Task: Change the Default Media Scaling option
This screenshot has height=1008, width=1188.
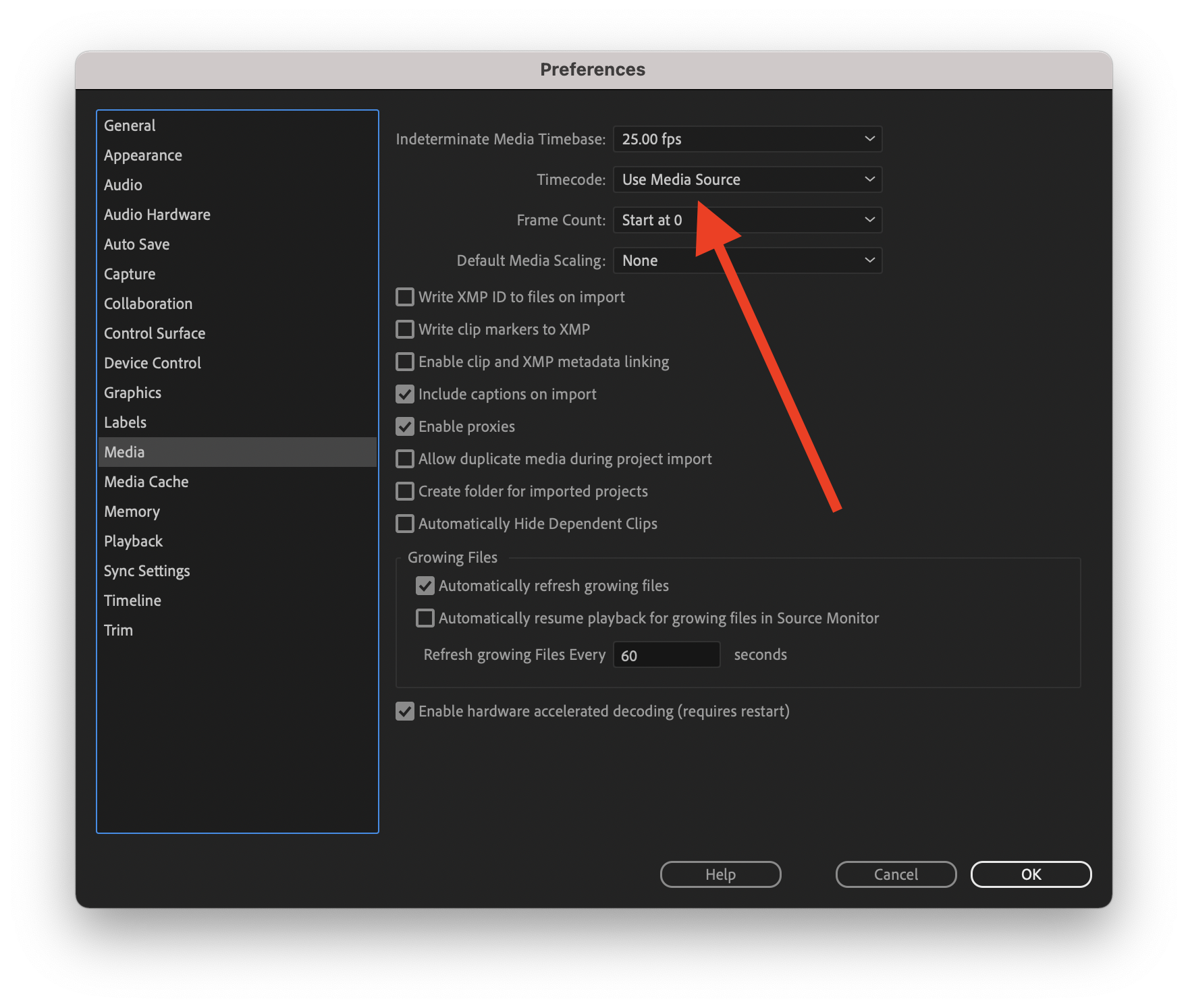Action: point(746,260)
